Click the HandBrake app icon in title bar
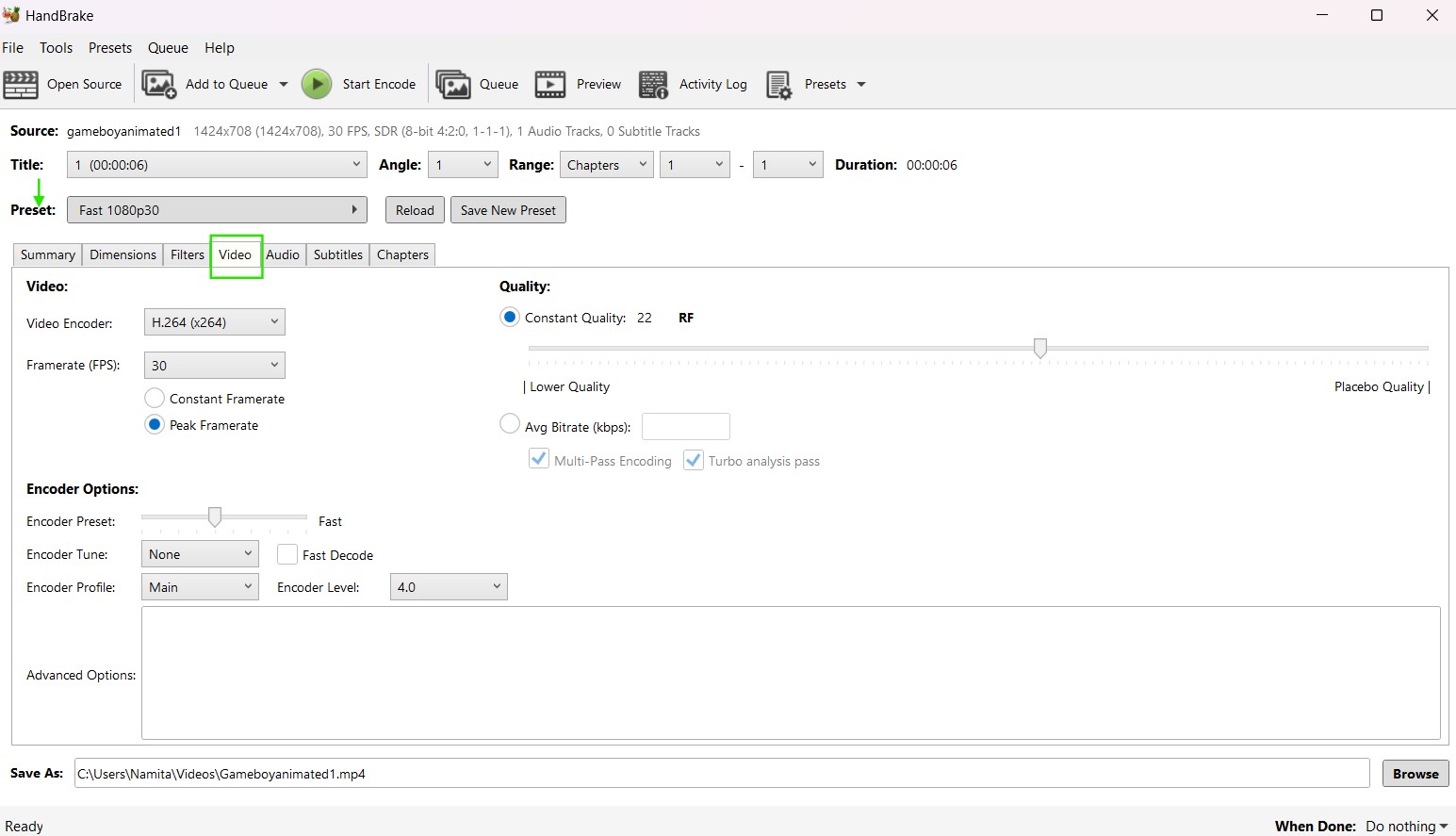Image resolution: width=1456 pixels, height=836 pixels. click(x=11, y=15)
